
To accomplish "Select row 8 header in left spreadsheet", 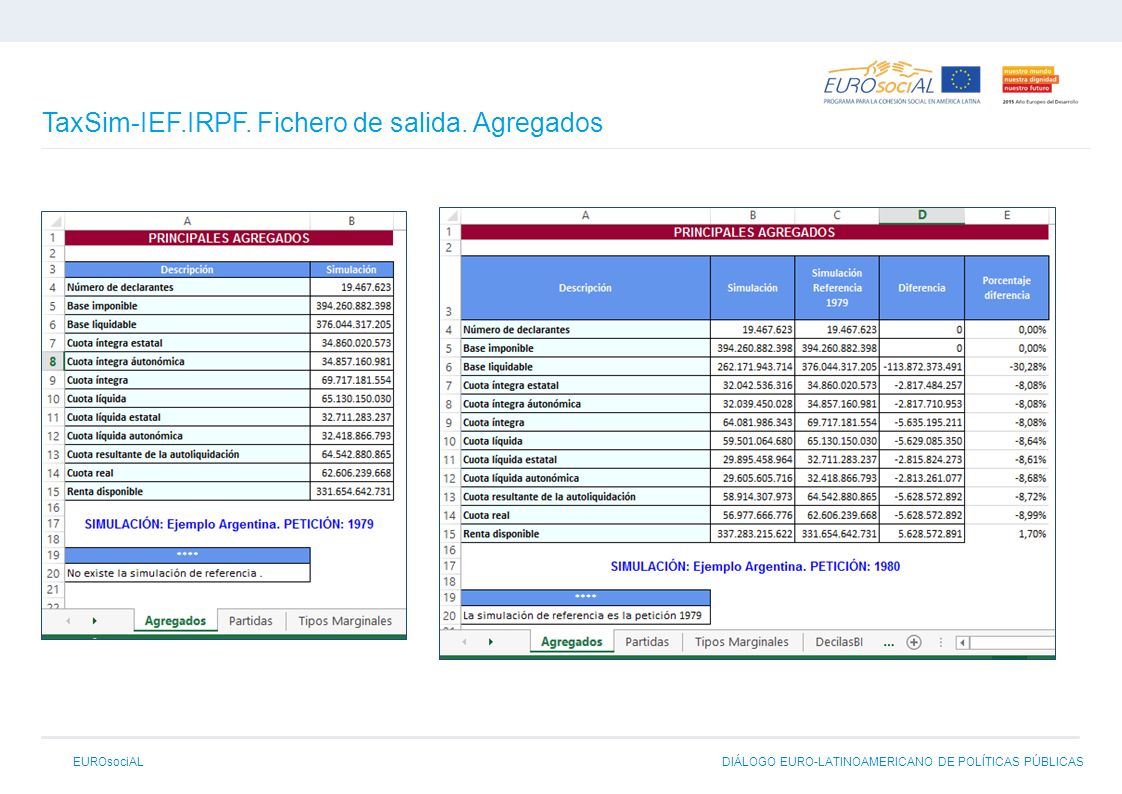I will [x=53, y=361].
